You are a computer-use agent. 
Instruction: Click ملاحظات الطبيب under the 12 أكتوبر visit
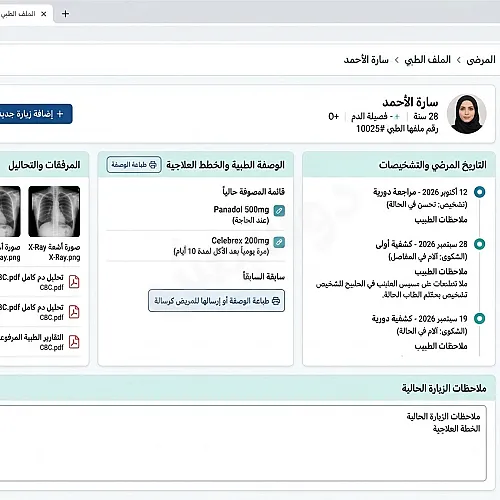coord(441,219)
